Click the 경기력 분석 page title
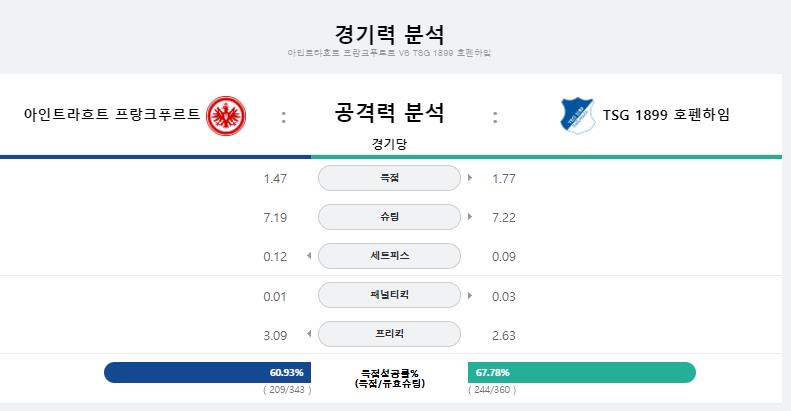The height and width of the screenshot is (411, 791). click(389, 34)
